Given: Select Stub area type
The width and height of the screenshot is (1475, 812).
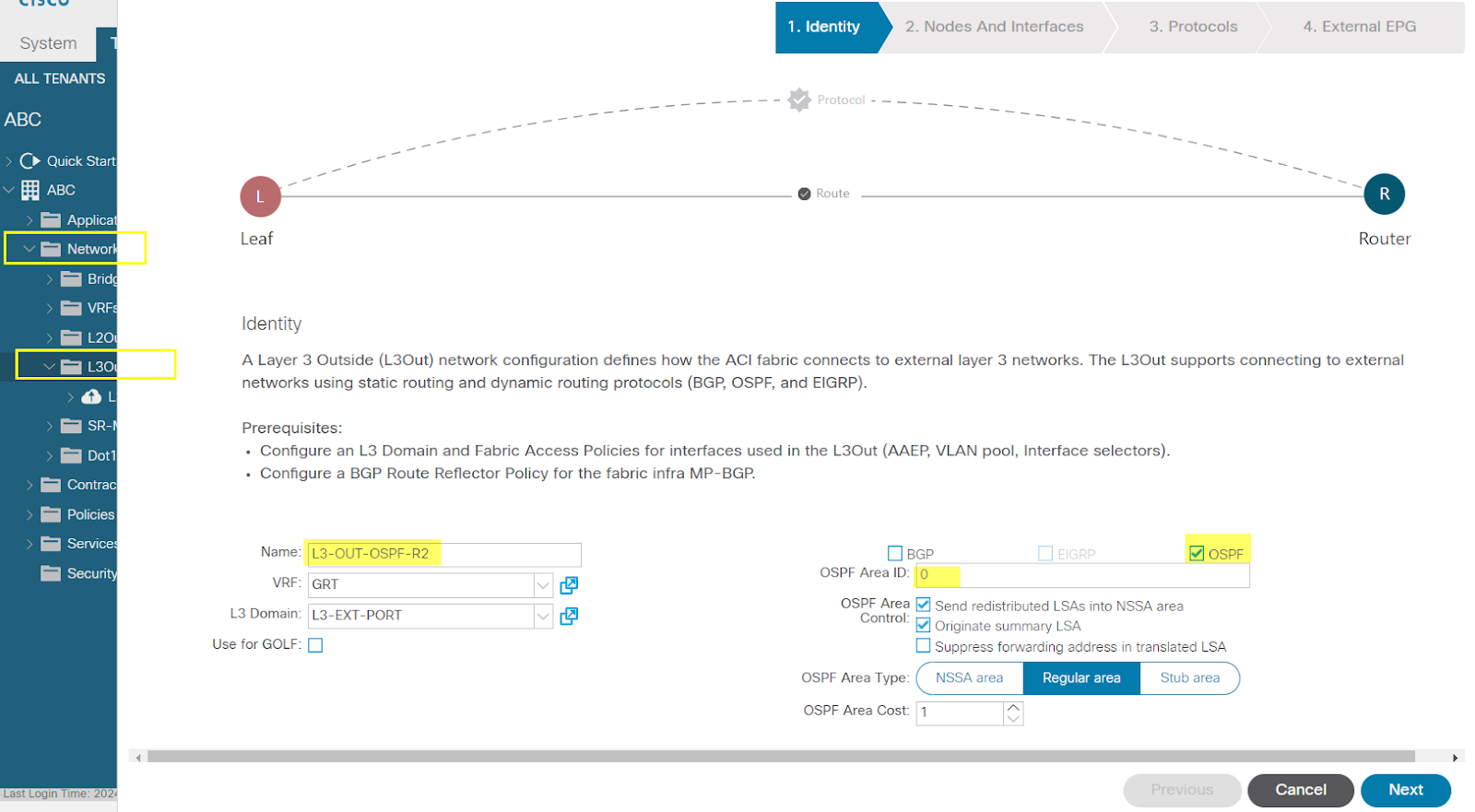Looking at the screenshot, I should 1189,678.
